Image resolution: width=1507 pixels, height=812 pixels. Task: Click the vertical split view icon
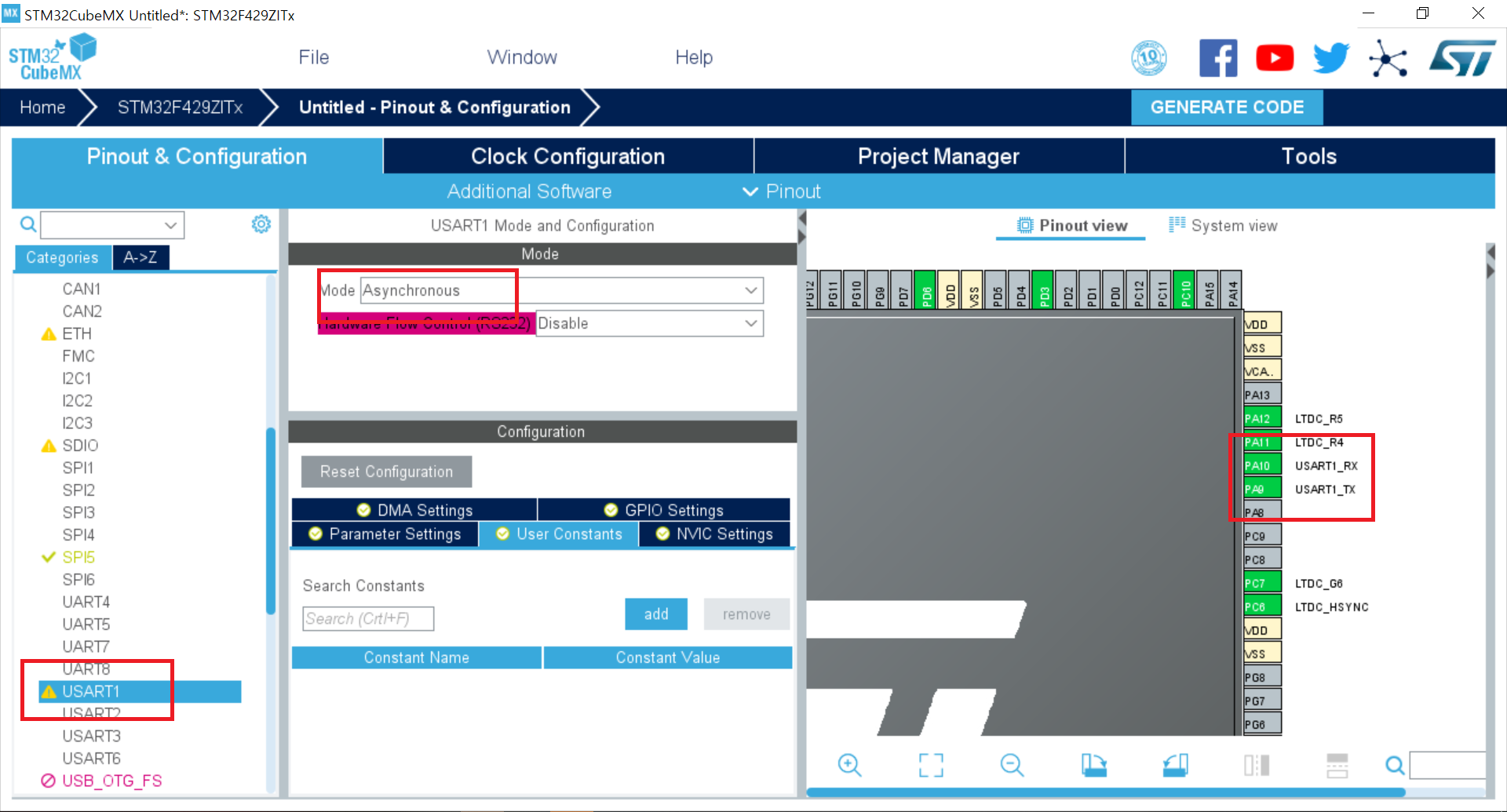1257,764
